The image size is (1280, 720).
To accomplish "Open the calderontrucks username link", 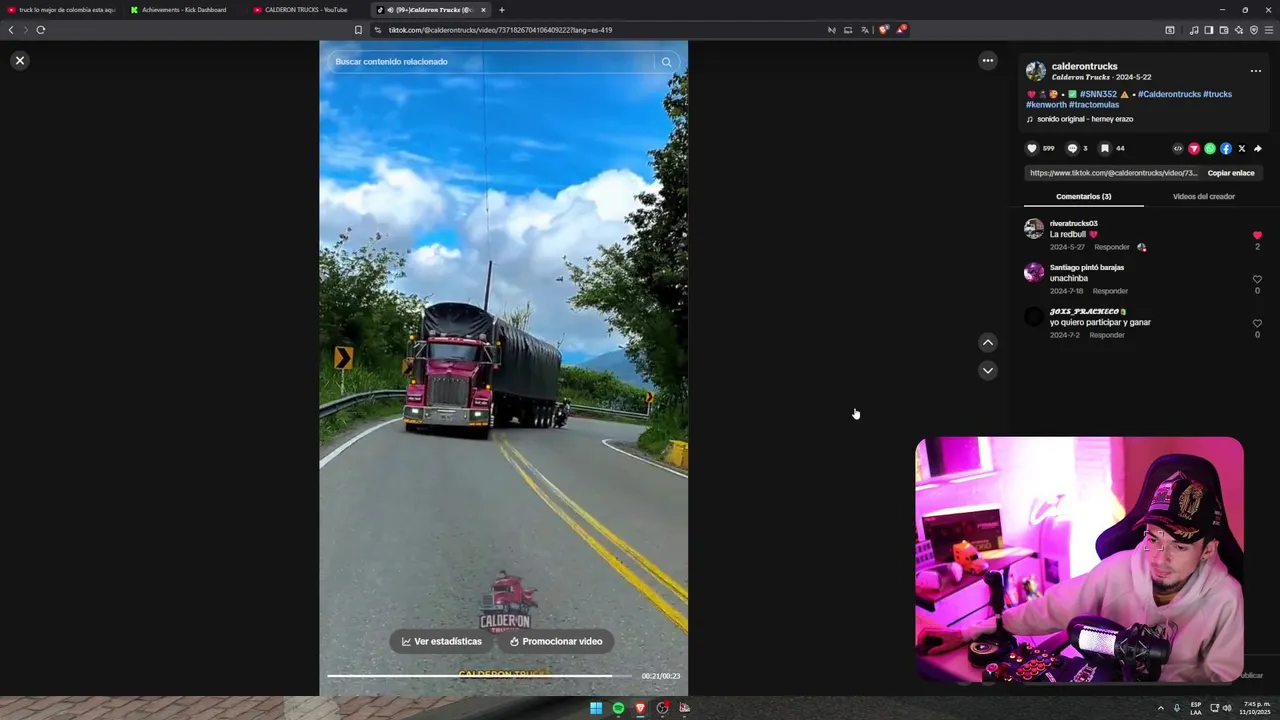I will [1084, 66].
